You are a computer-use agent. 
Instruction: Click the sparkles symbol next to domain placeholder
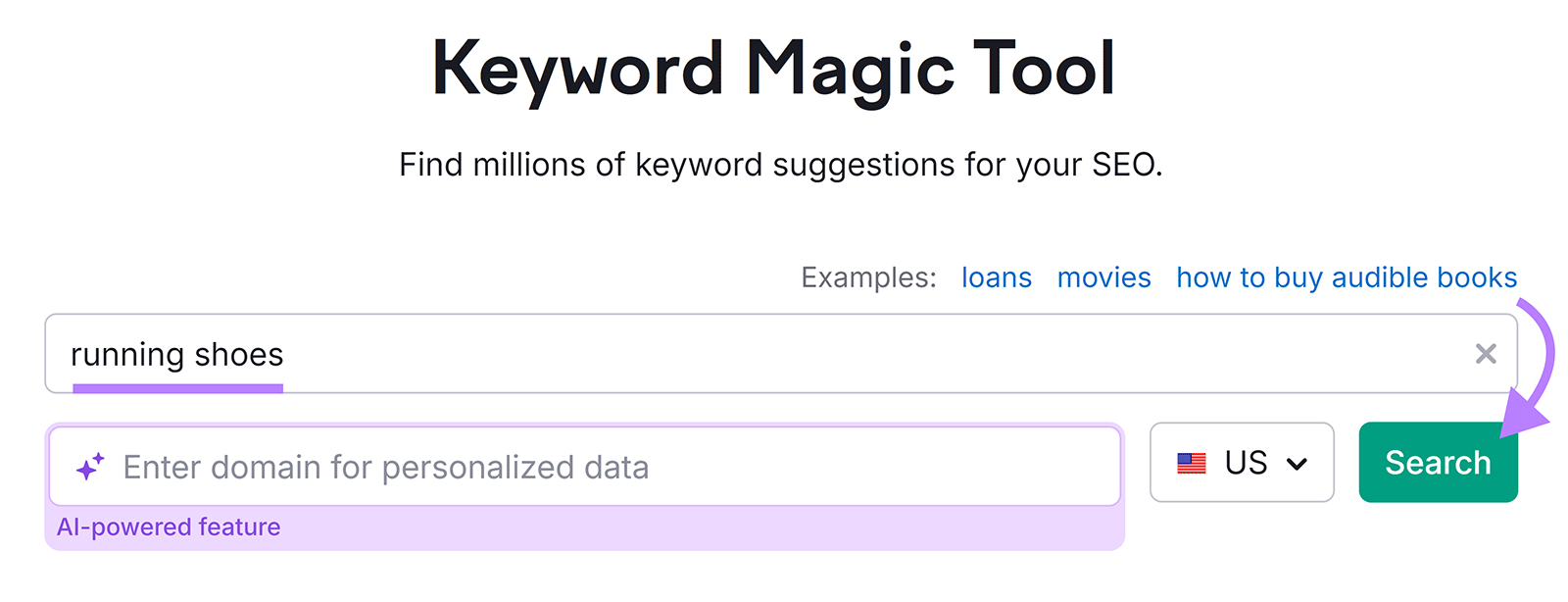point(91,465)
